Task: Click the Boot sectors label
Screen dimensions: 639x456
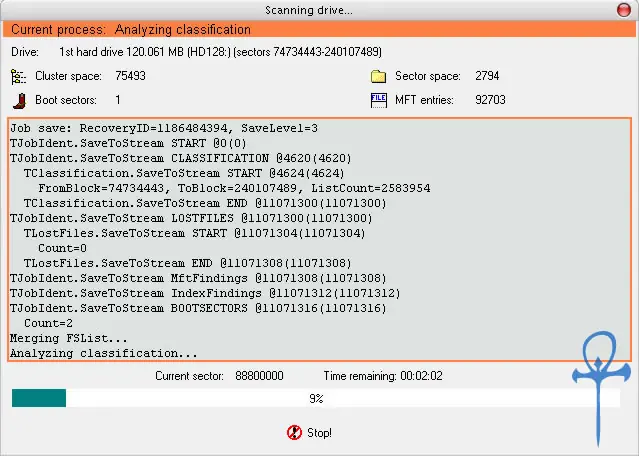Action: (x=66, y=100)
